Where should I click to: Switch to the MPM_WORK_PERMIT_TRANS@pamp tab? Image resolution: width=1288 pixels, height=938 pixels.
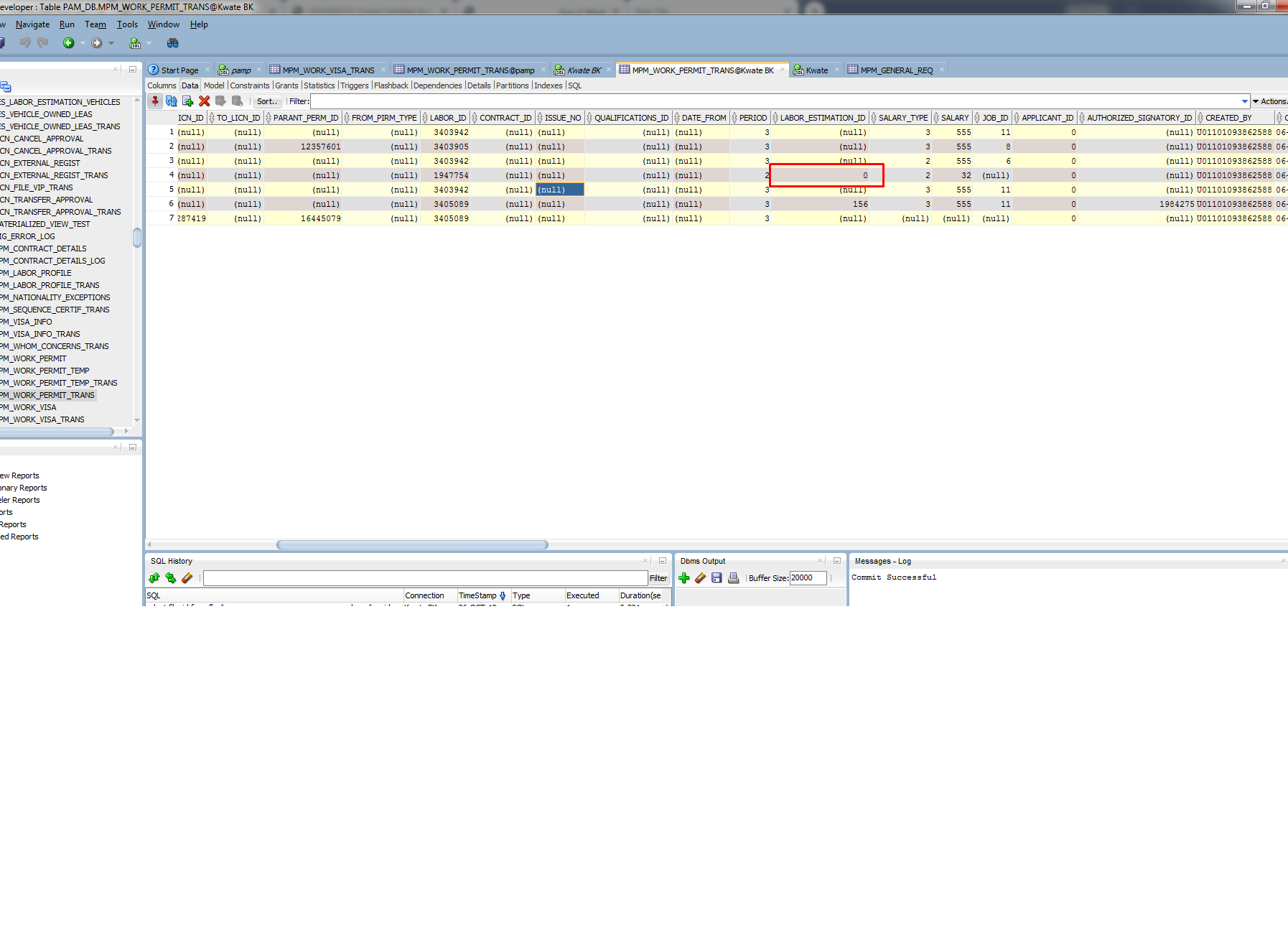(470, 70)
